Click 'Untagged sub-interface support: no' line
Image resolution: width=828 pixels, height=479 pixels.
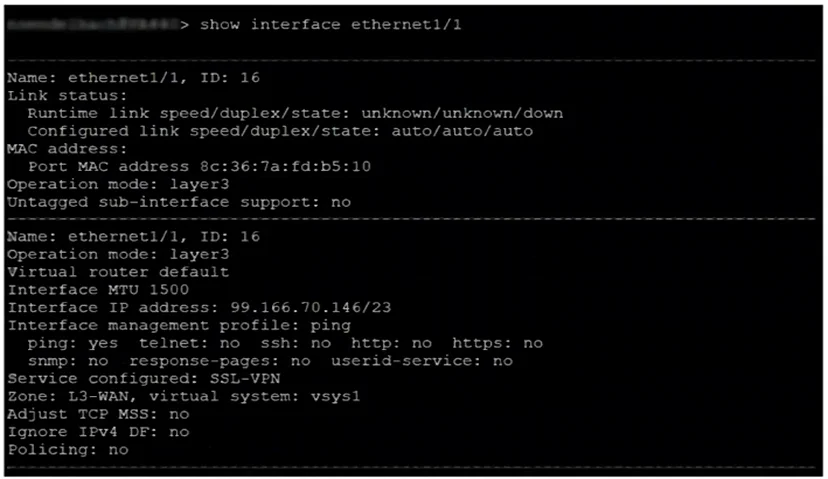179,202
